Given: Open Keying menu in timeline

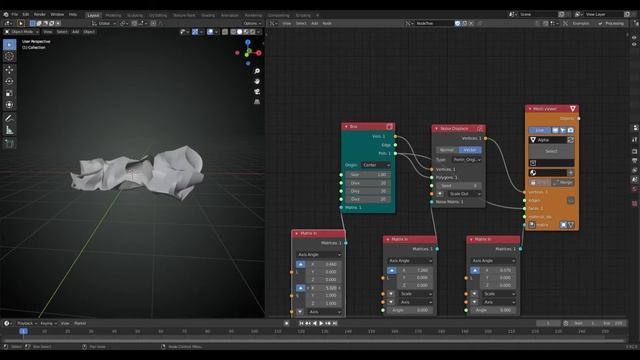Looking at the screenshot, I should click(x=49, y=323).
